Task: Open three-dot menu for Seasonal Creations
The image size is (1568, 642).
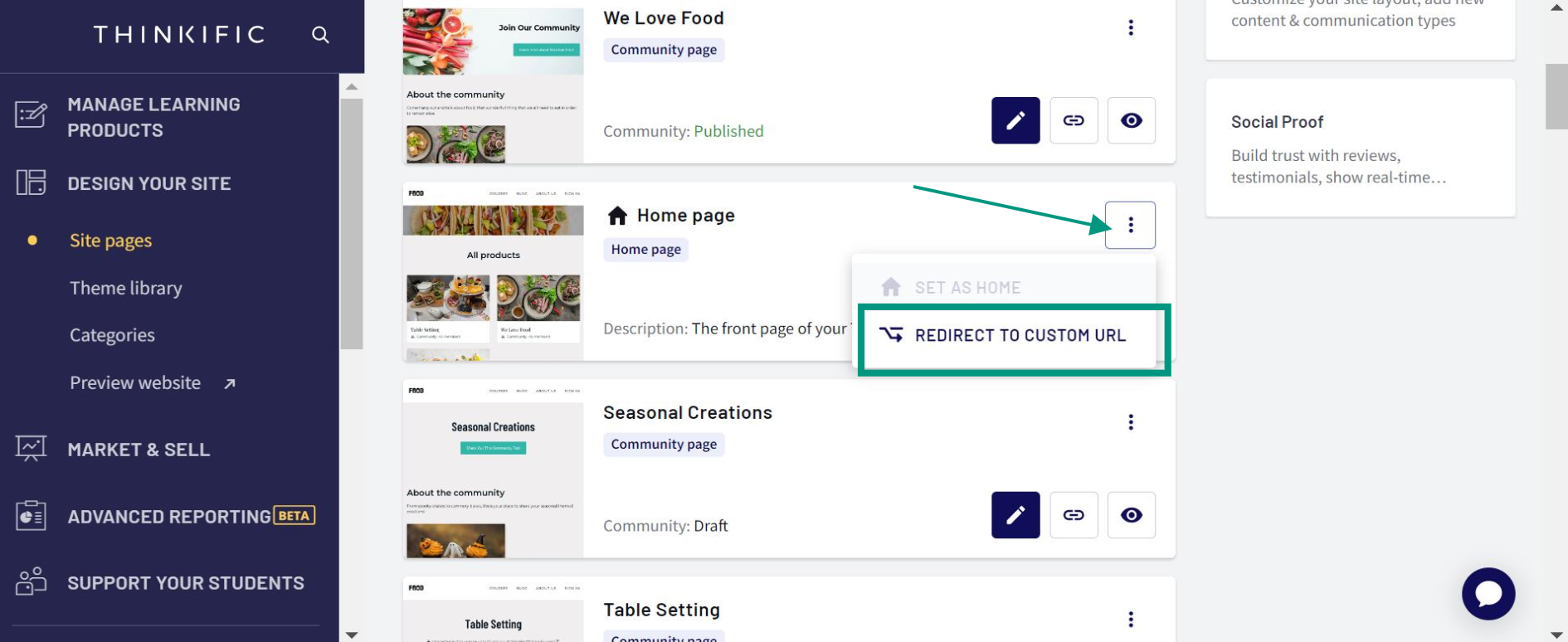Action: pos(1130,422)
